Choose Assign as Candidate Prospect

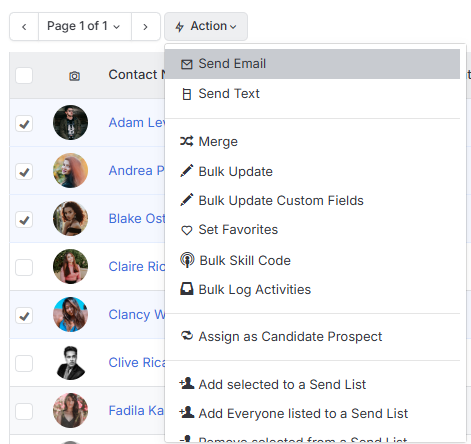(290, 337)
